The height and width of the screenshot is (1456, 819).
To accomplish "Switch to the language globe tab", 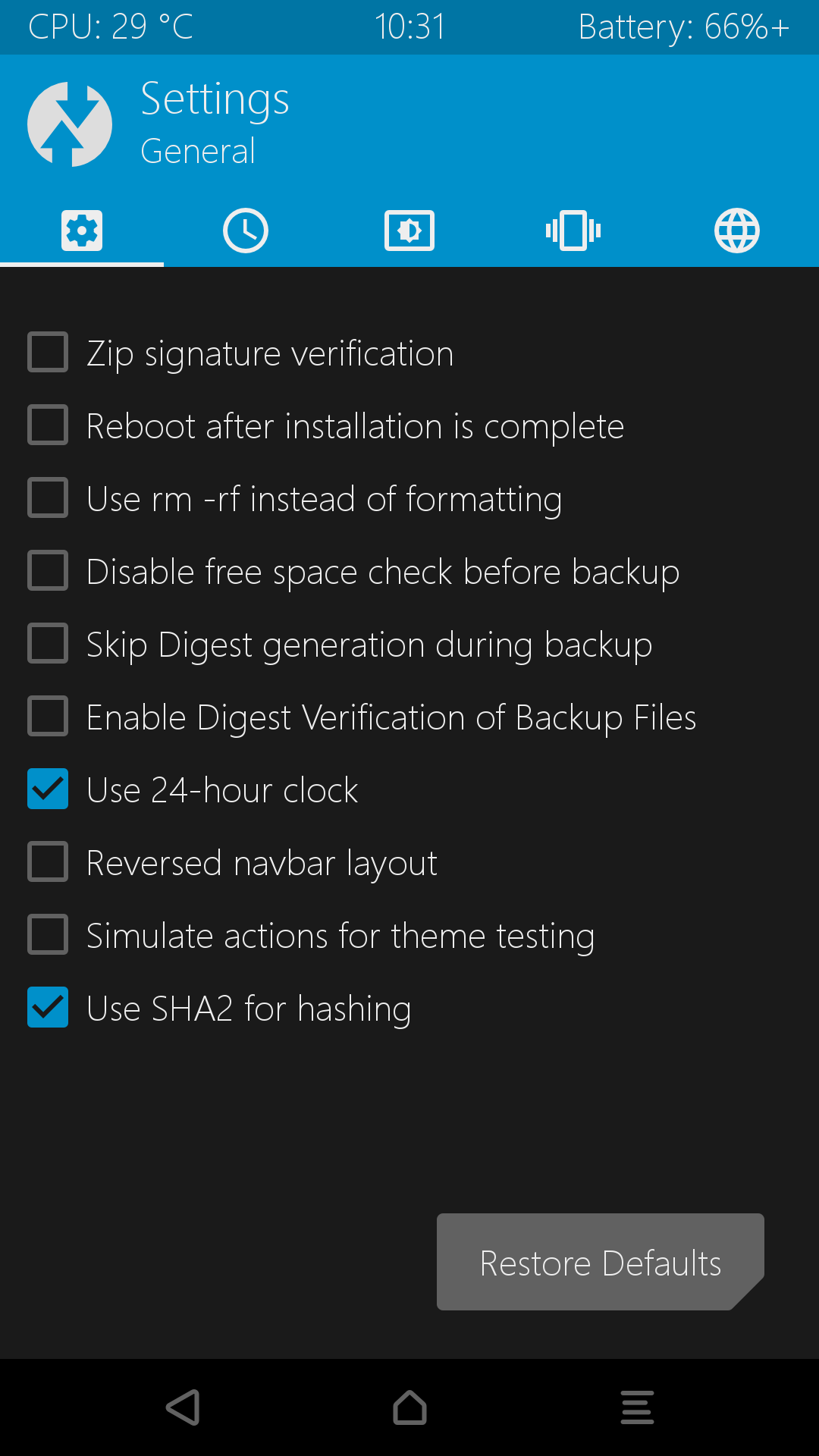I will coord(737,231).
